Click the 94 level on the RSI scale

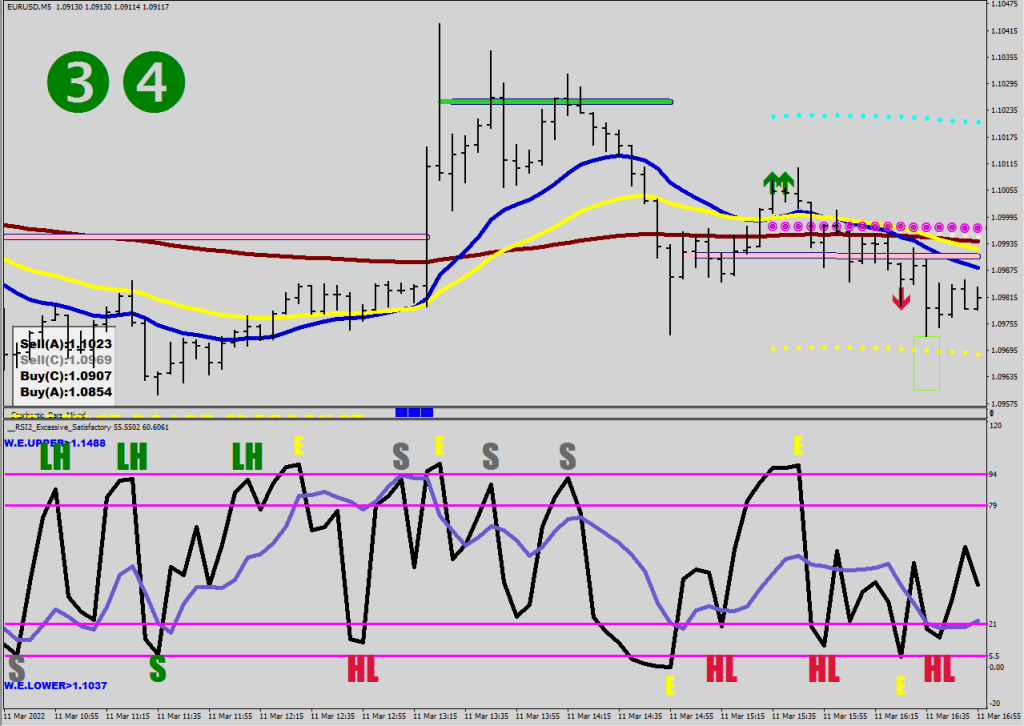993,475
